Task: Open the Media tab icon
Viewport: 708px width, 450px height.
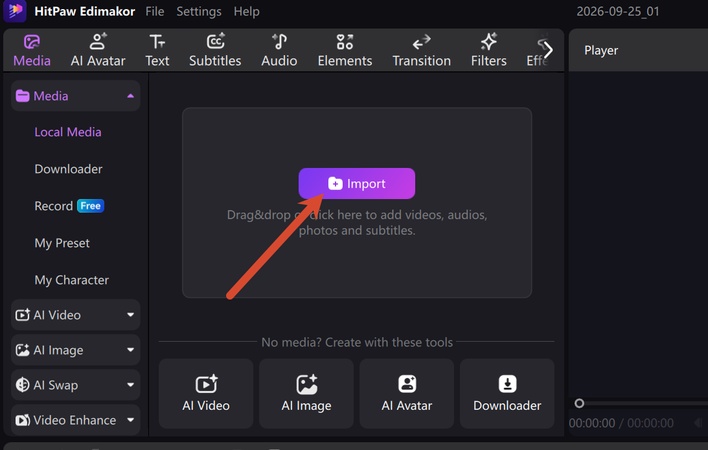Action: click(32, 42)
